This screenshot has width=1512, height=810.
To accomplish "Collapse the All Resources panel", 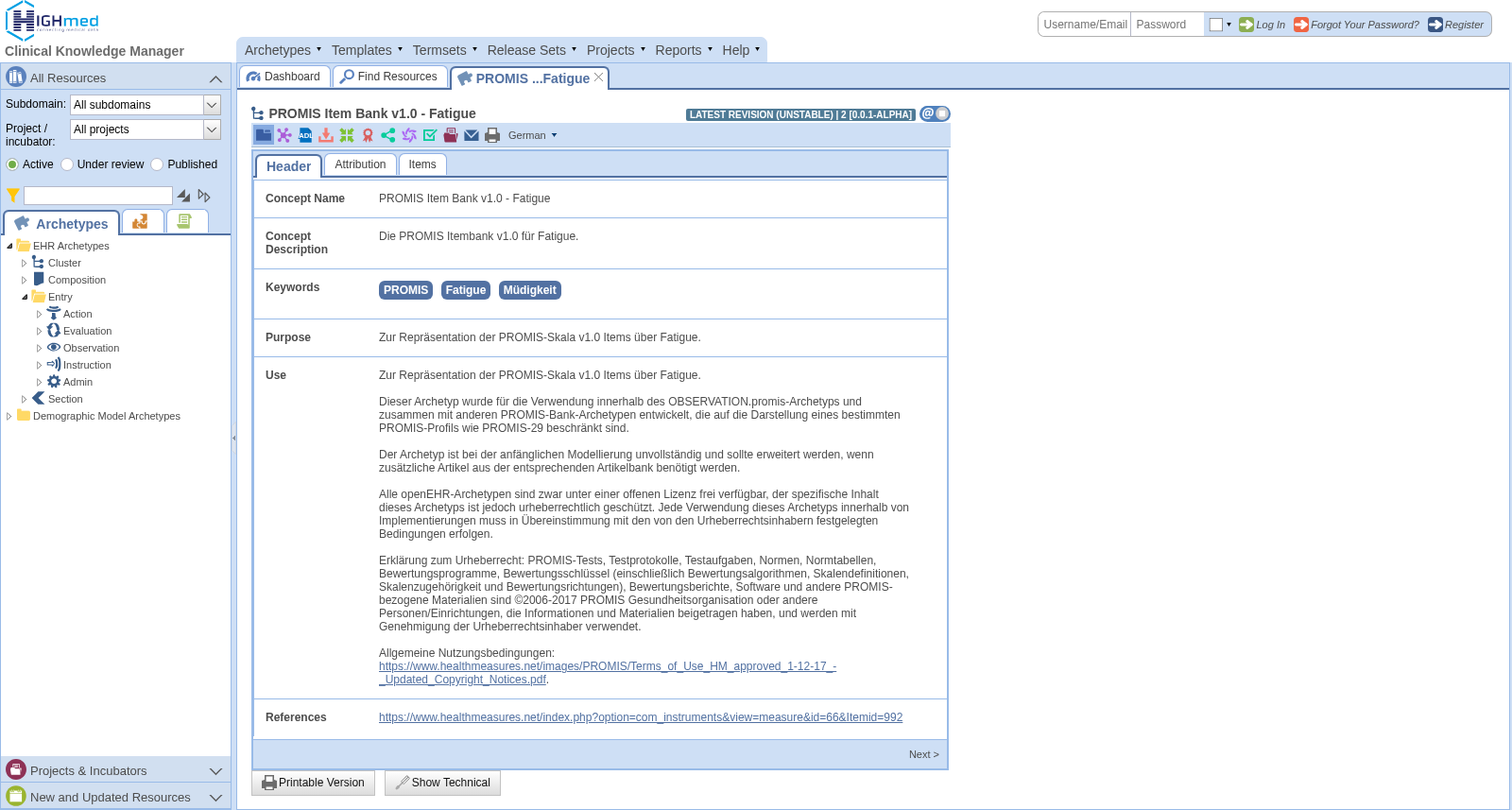I will tap(215, 78).
